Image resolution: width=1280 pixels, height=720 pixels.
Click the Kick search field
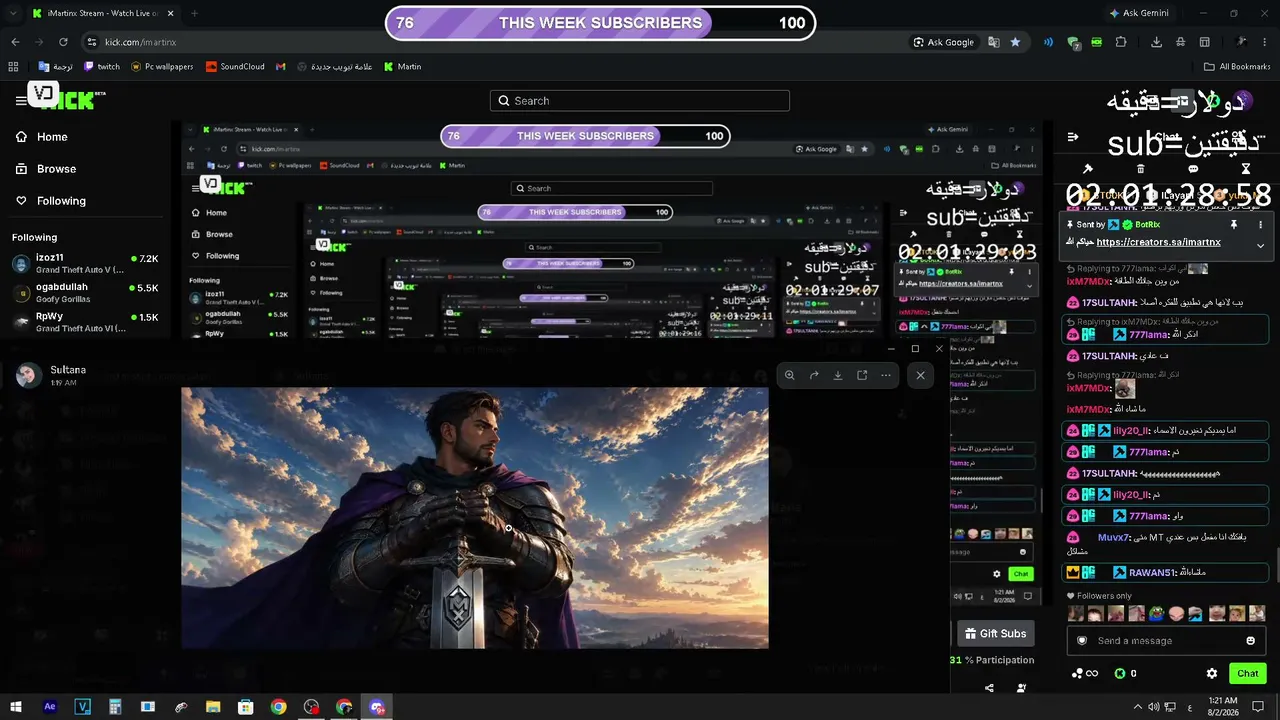(640, 101)
